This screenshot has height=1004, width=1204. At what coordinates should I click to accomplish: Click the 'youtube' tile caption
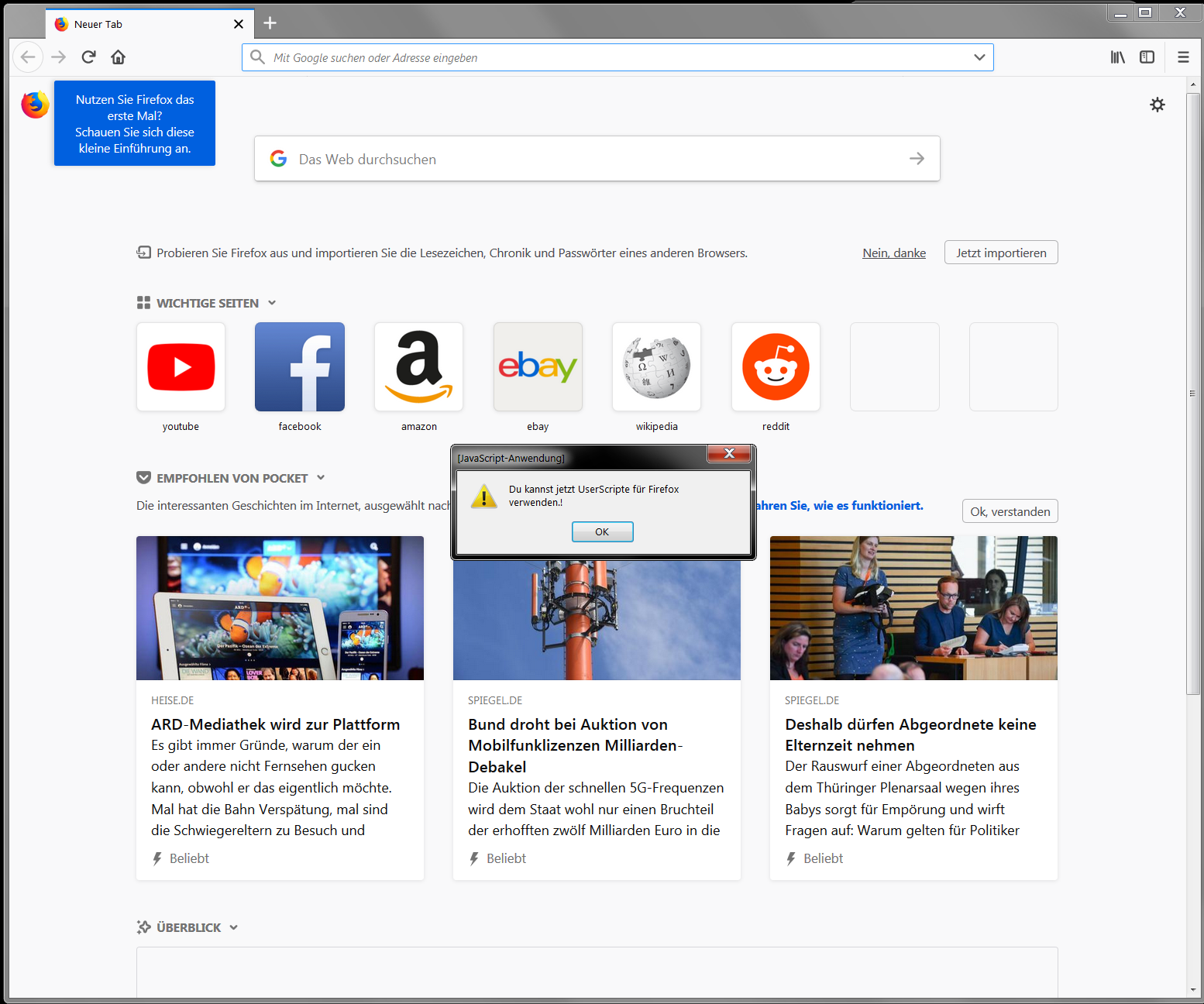[x=181, y=426]
